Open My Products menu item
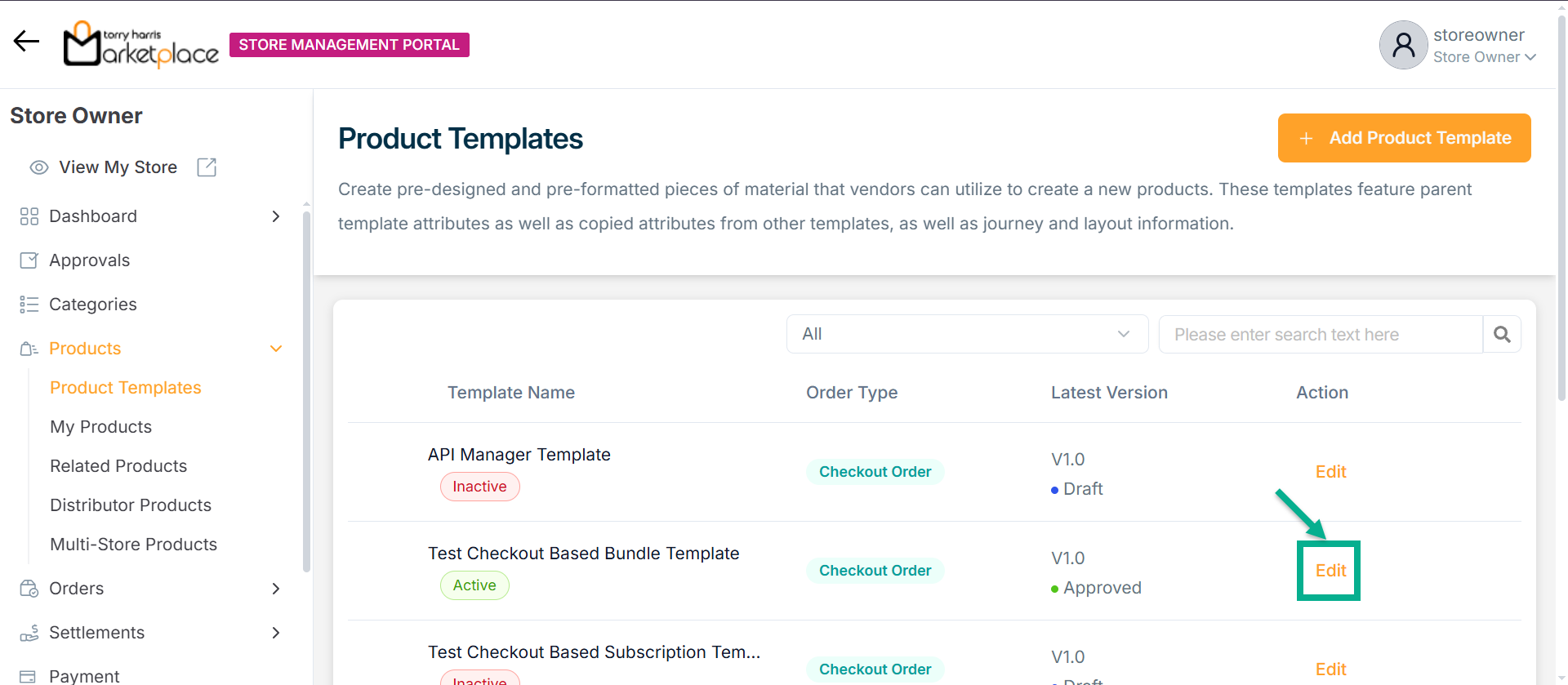 [x=101, y=427]
